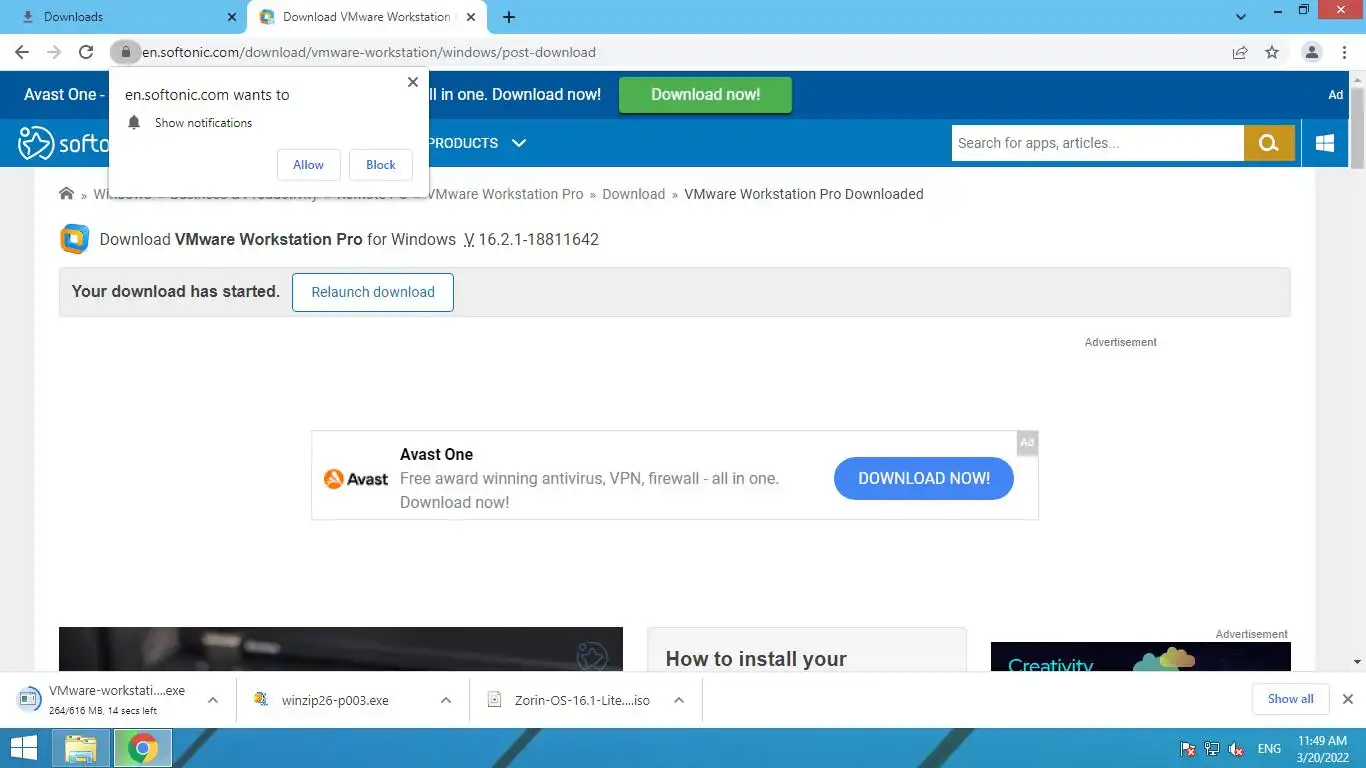
Task: Click the orange search magnifier button
Action: pos(1269,143)
